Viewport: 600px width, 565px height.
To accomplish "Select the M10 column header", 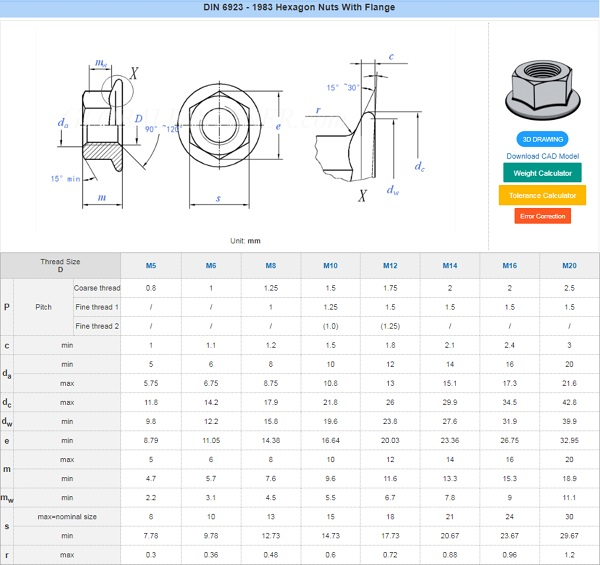I will pyautogui.click(x=331, y=266).
